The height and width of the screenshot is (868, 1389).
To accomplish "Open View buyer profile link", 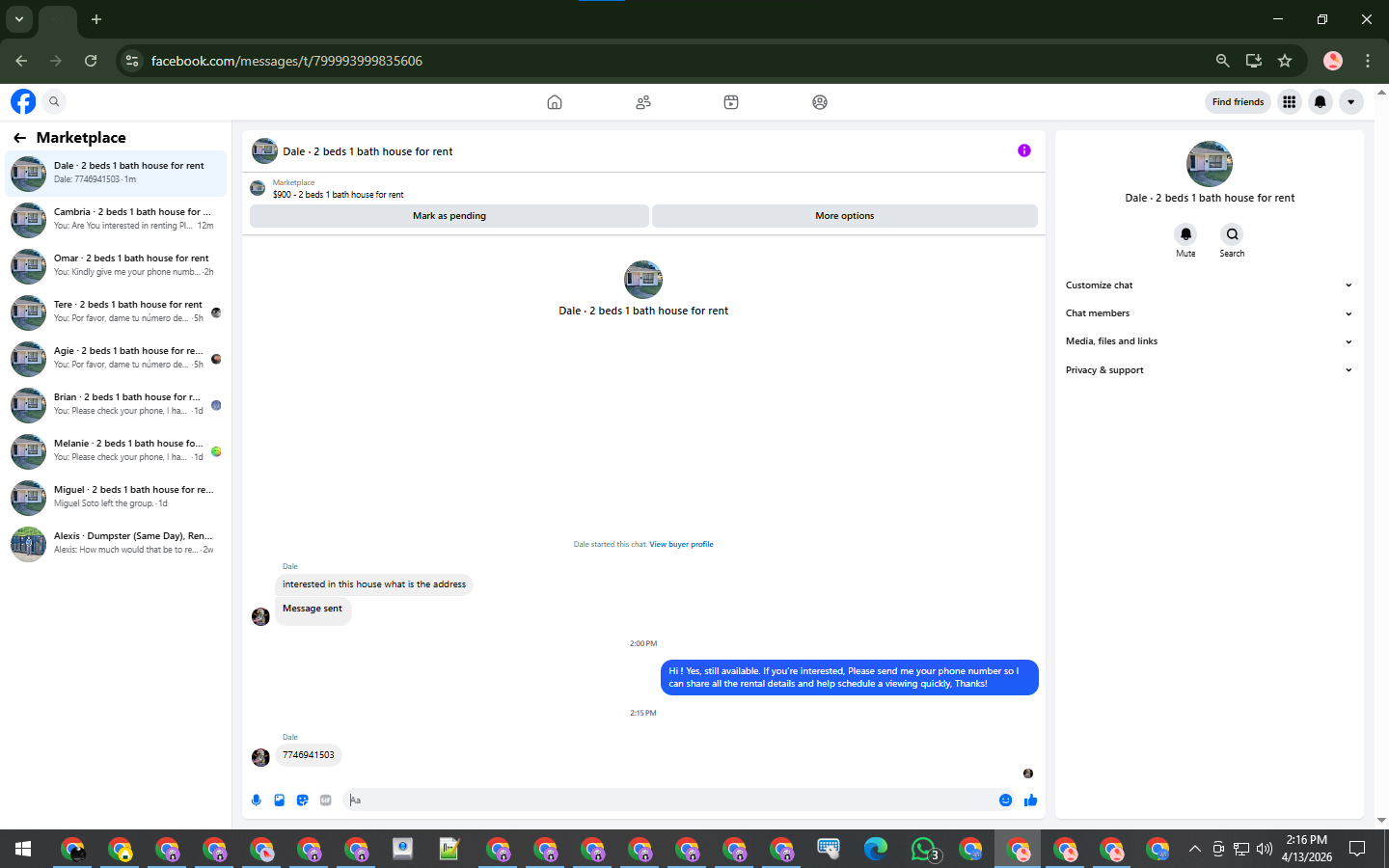I will (x=681, y=544).
